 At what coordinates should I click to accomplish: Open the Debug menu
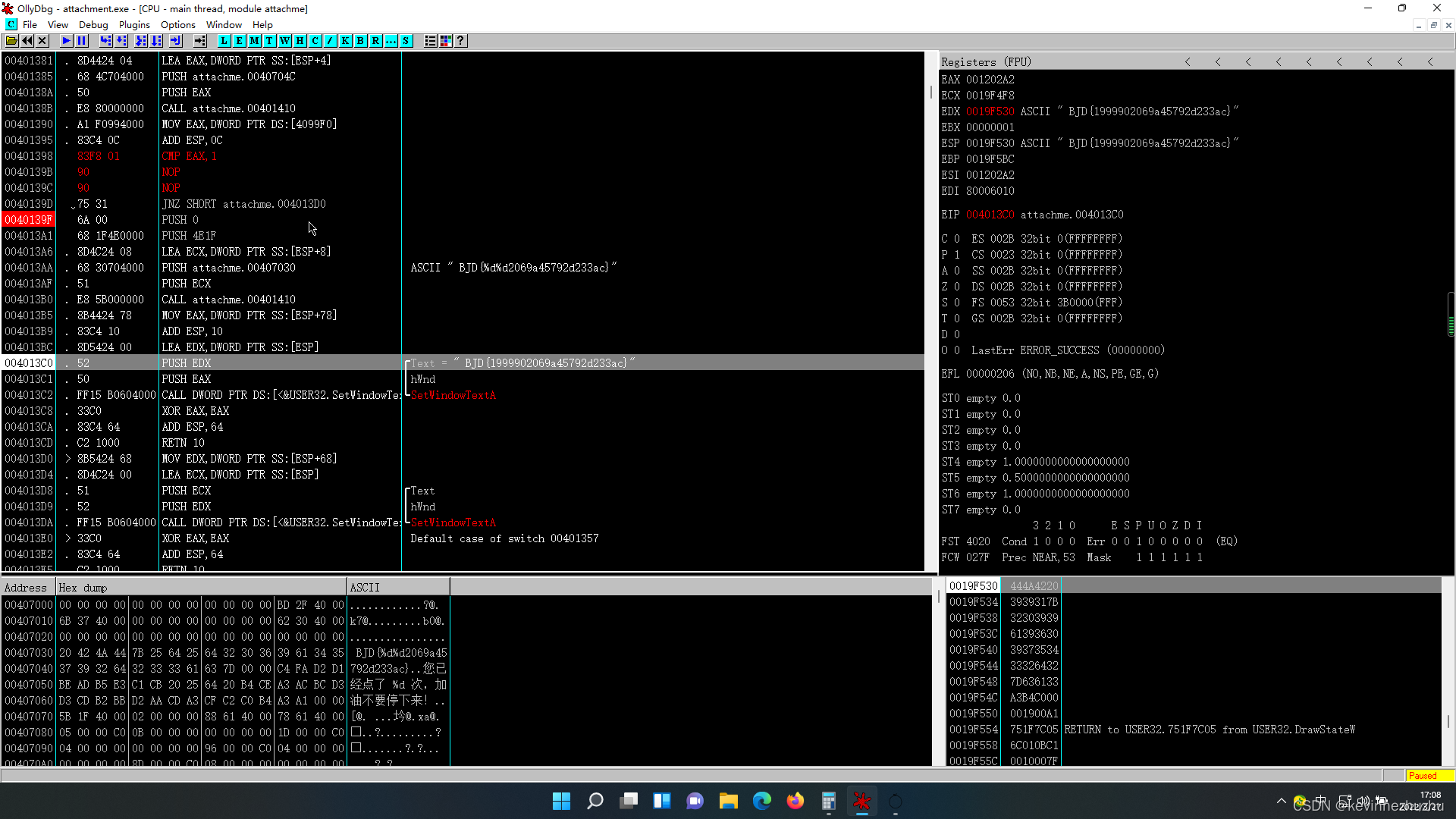coord(93,25)
